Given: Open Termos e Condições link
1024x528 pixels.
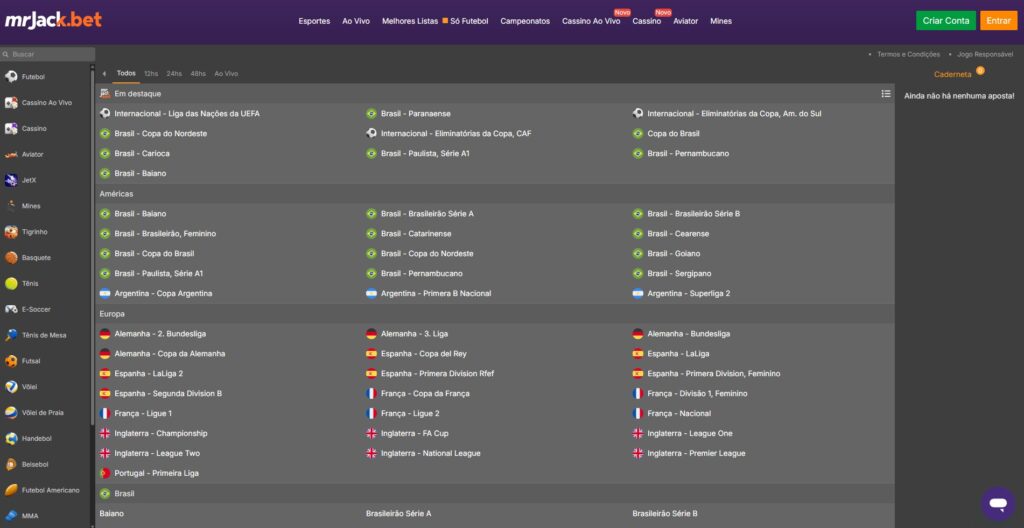Looking at the screenshot, I should pyautogui.click(x=908, y=54).
